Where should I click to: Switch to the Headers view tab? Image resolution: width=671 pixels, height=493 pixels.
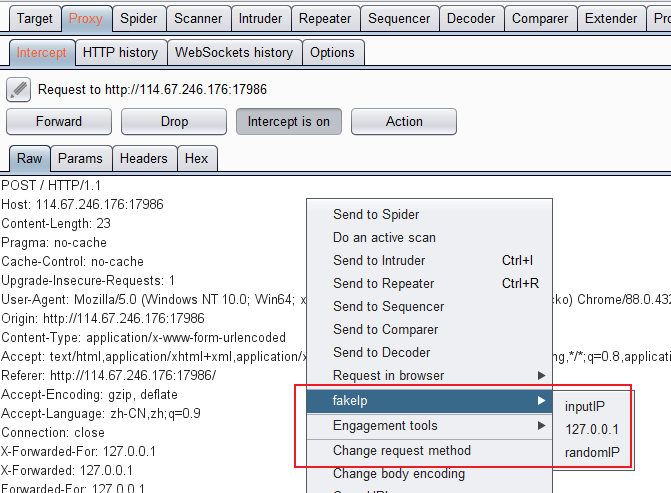143,158
